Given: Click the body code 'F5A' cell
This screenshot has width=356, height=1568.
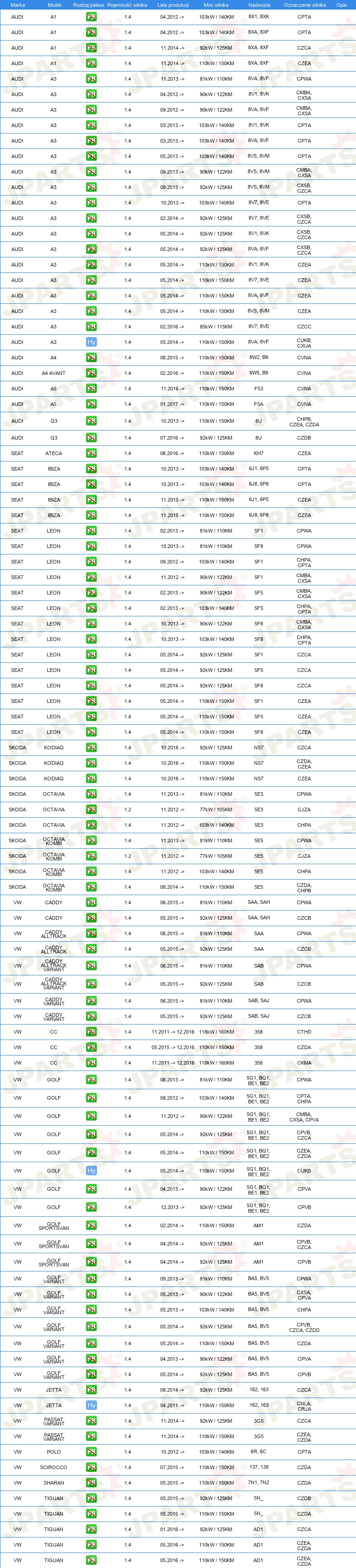Looking at the screenshot, I should click(259, 404).
